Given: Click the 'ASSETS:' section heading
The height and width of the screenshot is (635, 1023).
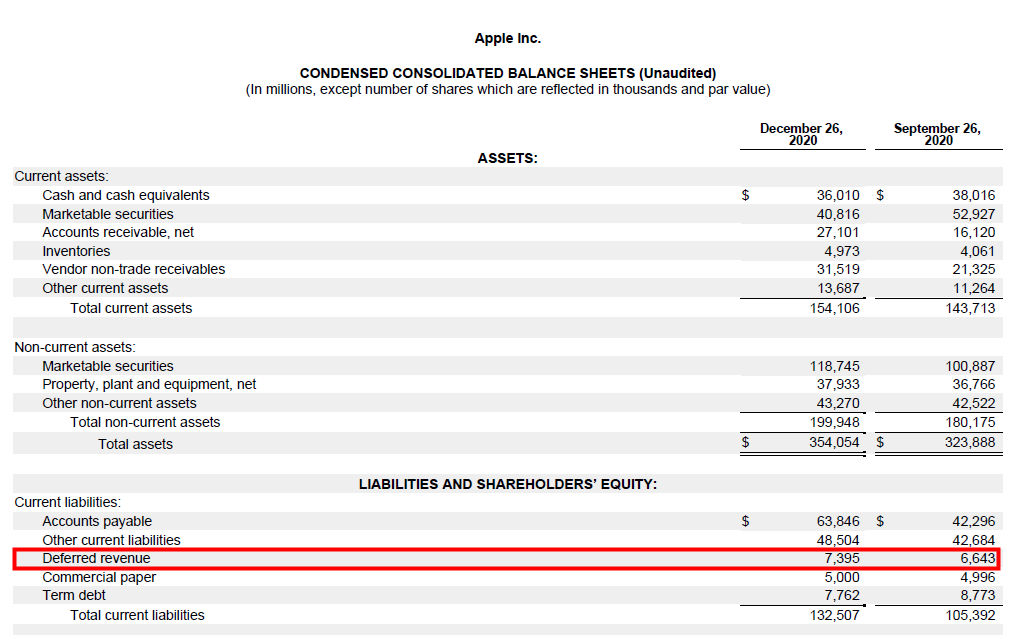Looking at the screenshot, I should (508, 159).
